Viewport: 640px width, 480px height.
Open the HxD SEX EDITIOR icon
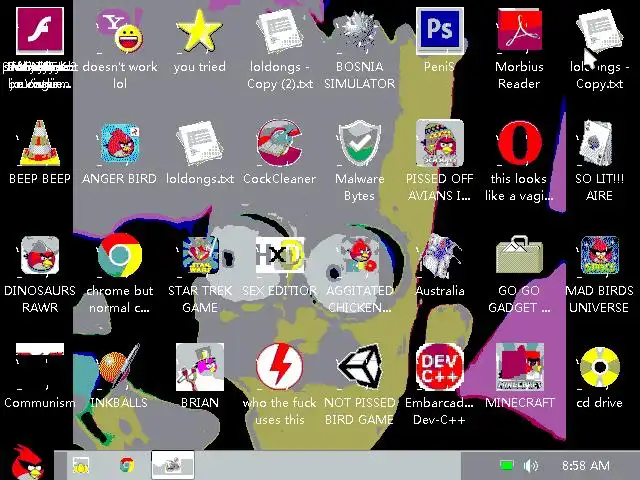(280, 255)
